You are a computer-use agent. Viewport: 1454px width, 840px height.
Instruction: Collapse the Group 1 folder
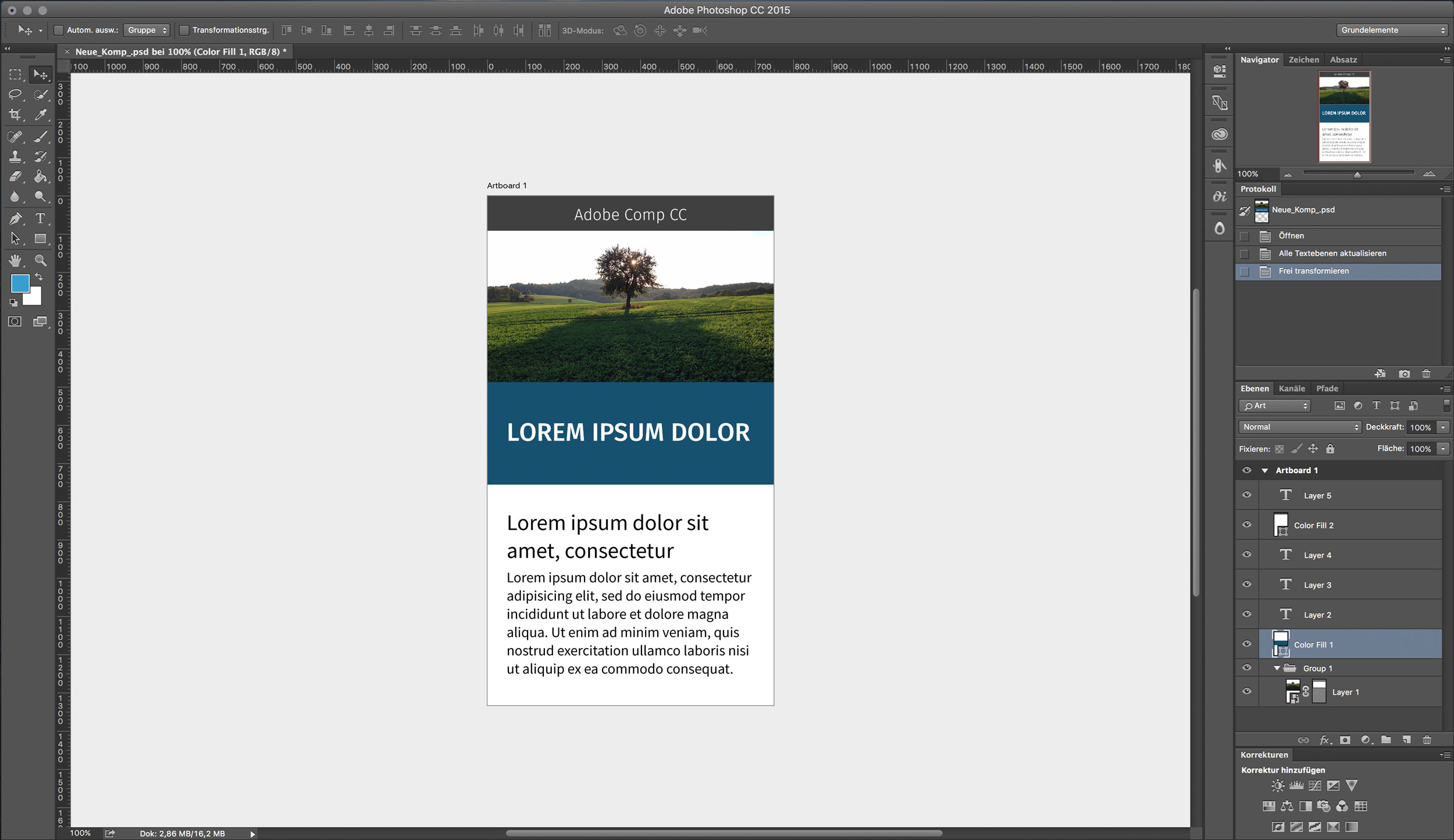tap(1277, 669)
